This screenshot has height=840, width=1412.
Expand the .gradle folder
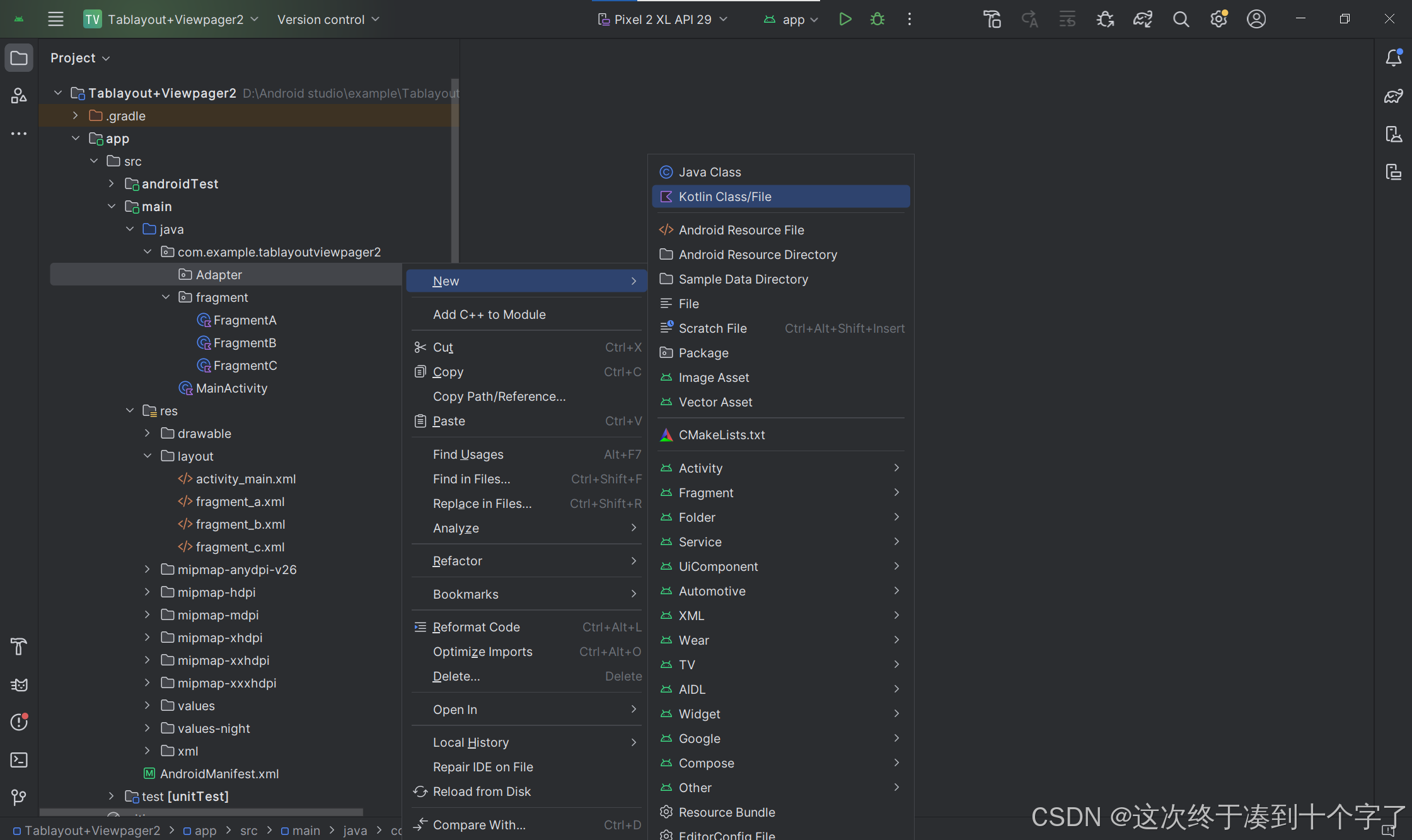[76, 116]
